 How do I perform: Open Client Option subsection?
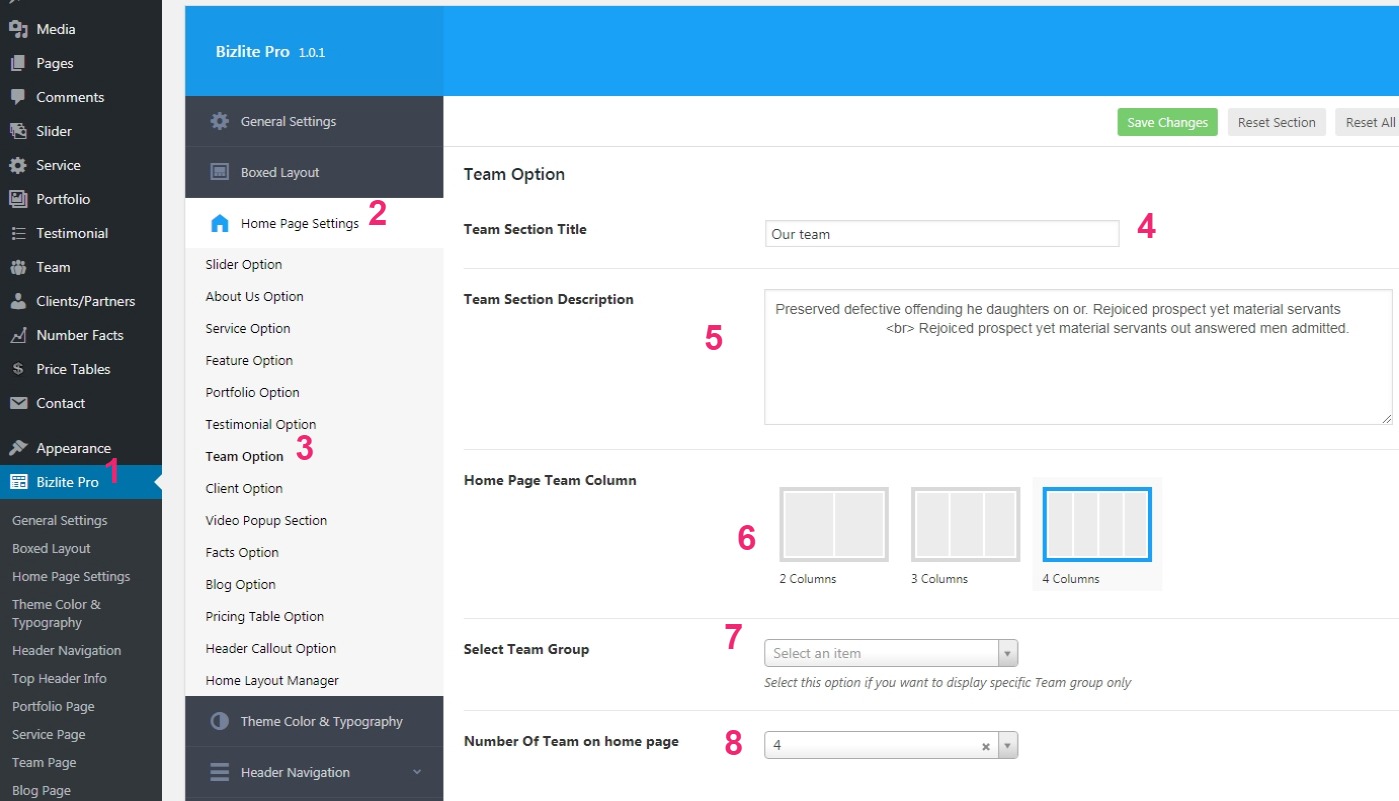244,488
